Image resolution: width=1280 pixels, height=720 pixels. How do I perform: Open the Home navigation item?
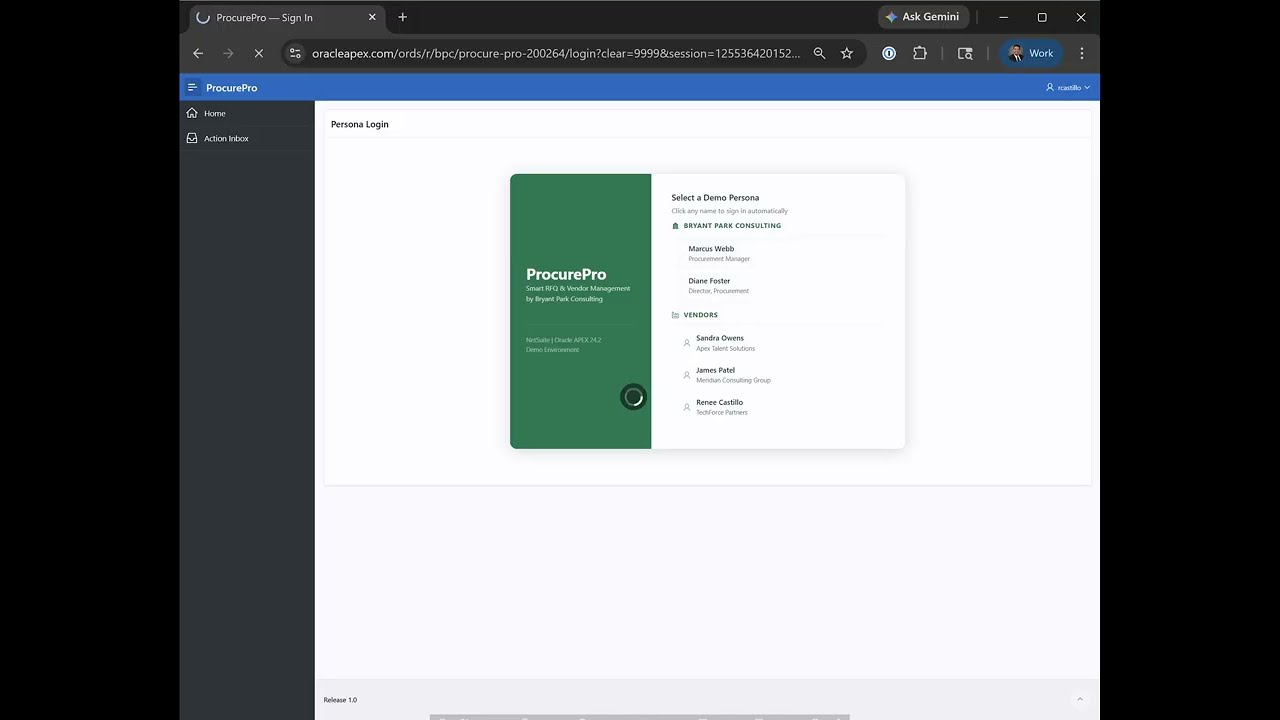click(x=247, y=113)
